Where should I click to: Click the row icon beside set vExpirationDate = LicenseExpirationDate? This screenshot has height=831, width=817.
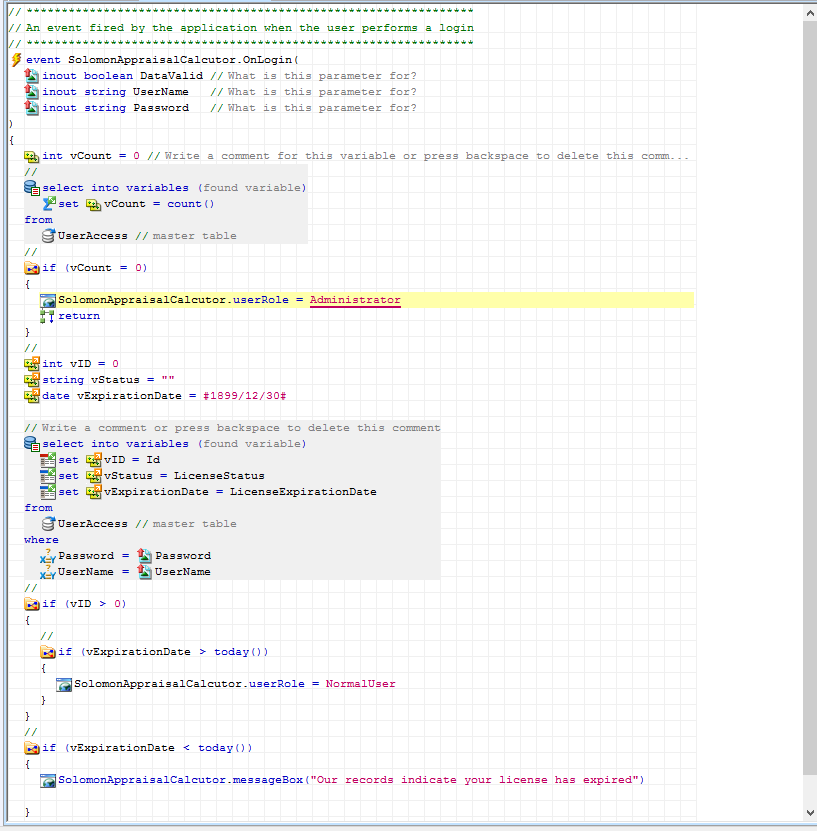click(x=48, y=492)
